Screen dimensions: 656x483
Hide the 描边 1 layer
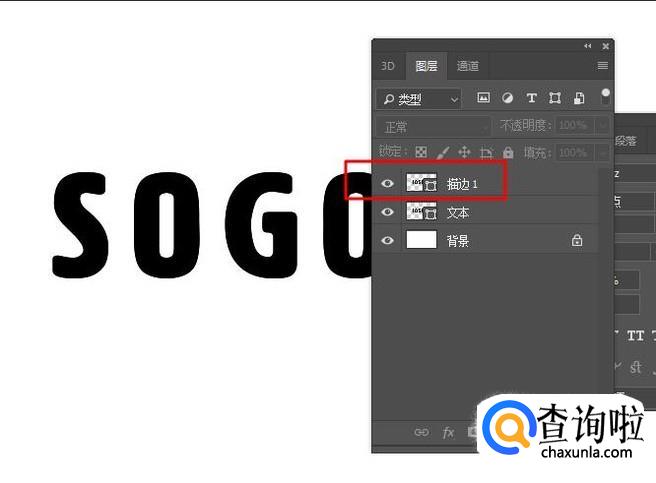[387, 184]
